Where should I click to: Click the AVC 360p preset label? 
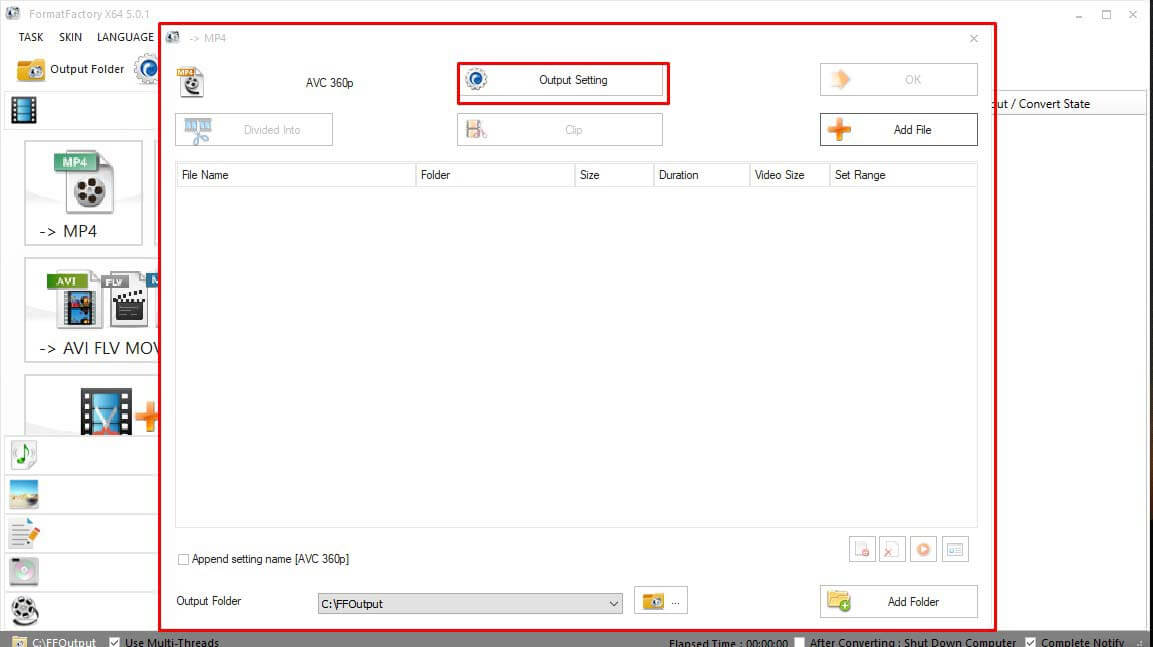point(329,83)
